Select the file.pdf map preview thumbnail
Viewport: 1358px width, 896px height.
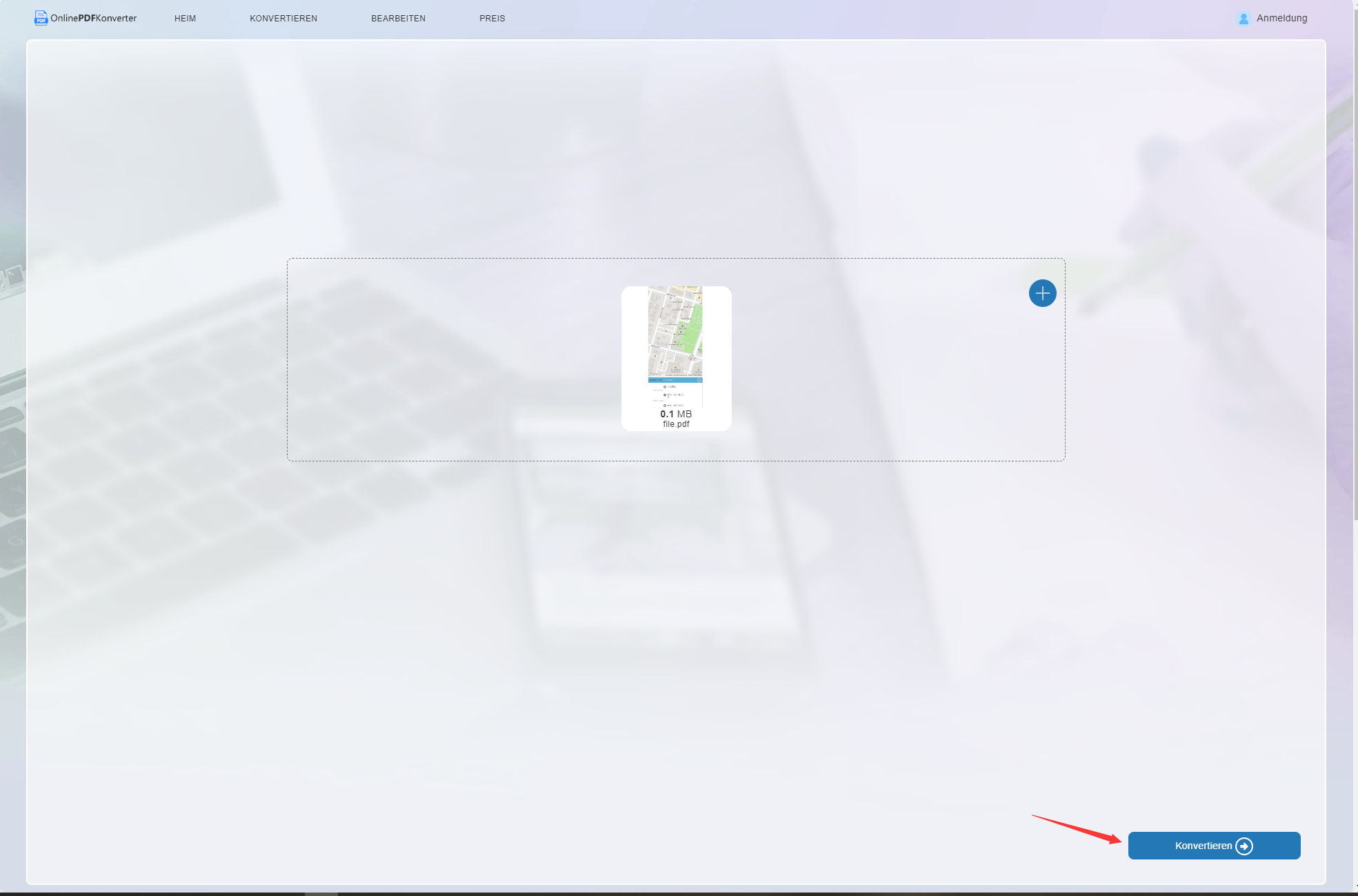(x=675, y=331)
